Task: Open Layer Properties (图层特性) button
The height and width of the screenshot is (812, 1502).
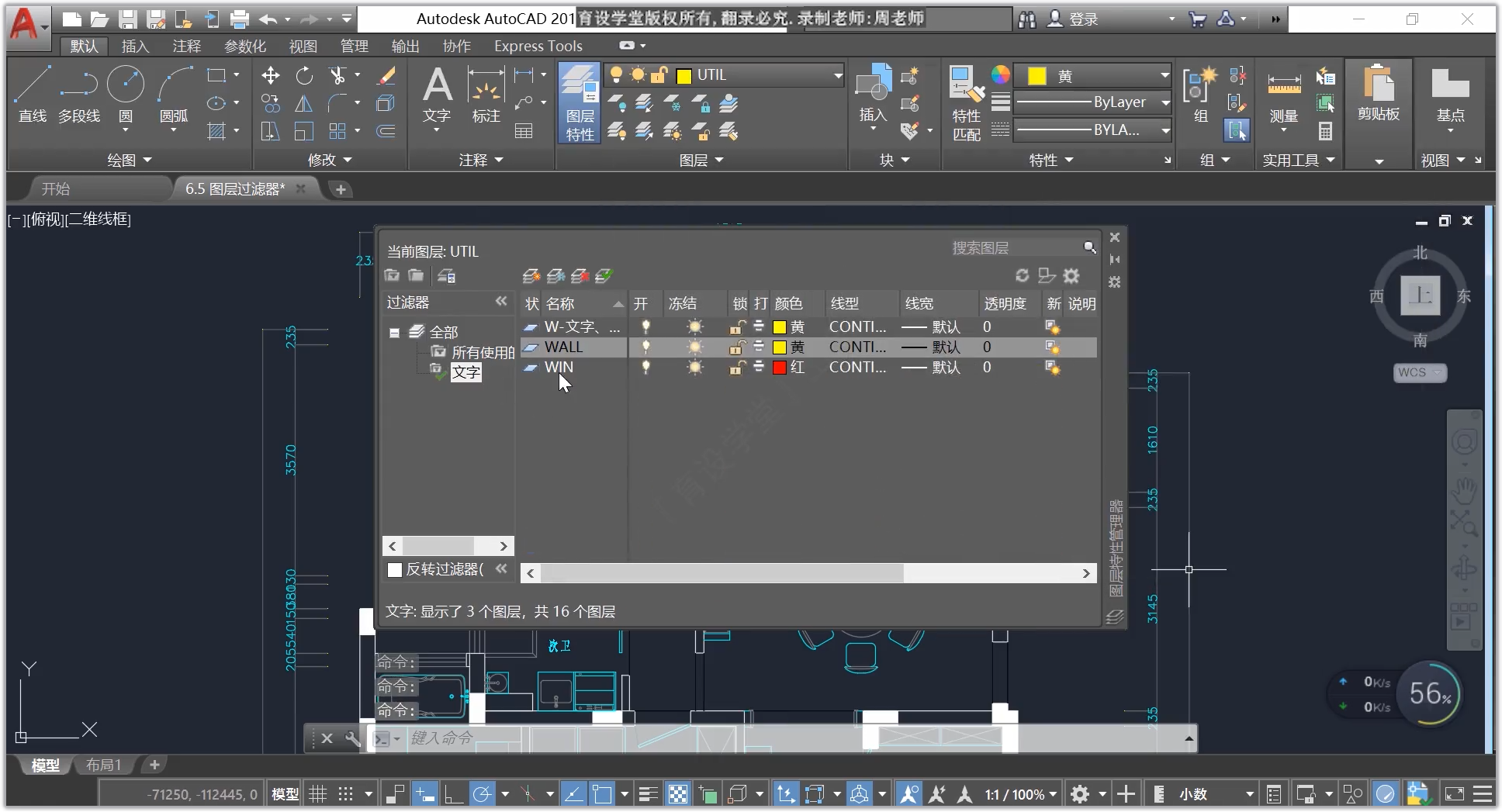Action: pyautogui.click(x=580, y=103)
